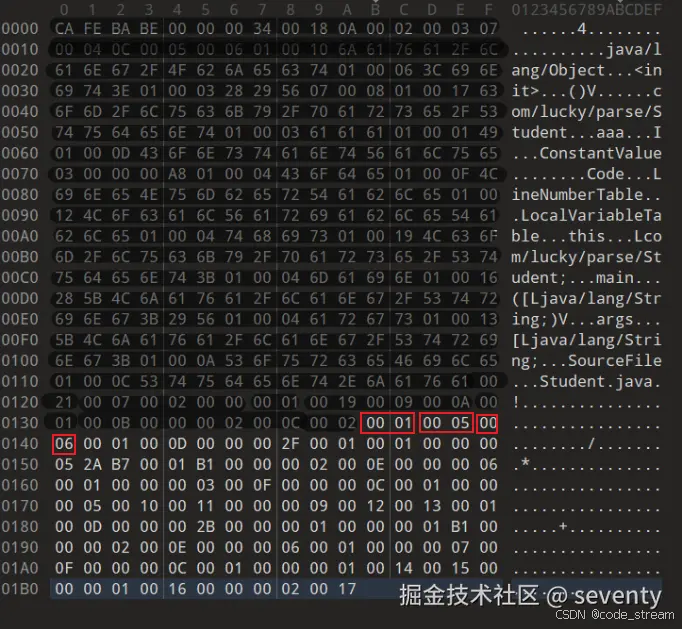Click byte B7 in row 0150
This screenshot has height=629, width=682.
point(120,465)
